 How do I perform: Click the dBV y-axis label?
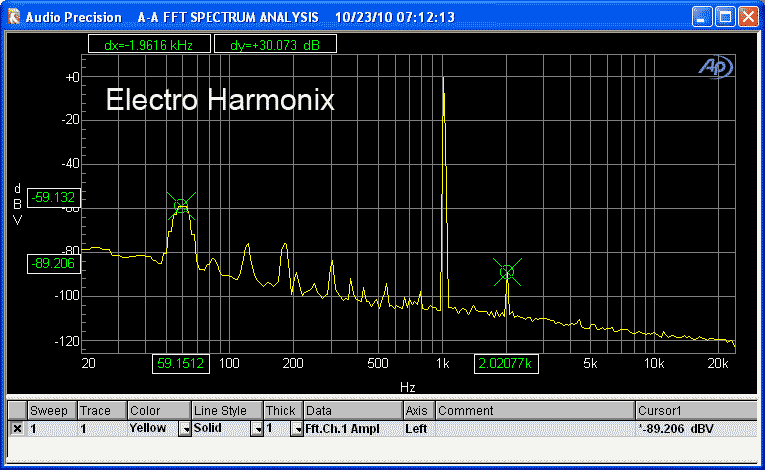[x=18, y=204]
